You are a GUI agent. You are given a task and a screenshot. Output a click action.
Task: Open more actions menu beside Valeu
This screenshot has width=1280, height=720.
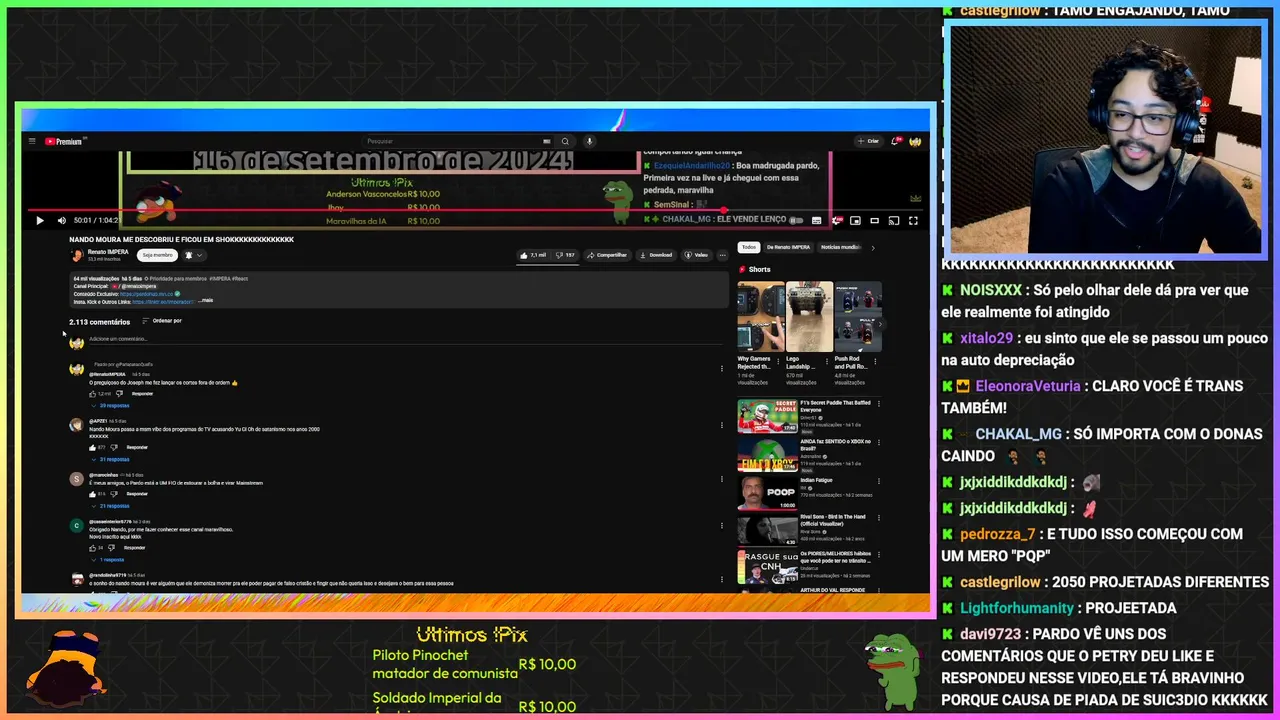(x=722, y=255)
